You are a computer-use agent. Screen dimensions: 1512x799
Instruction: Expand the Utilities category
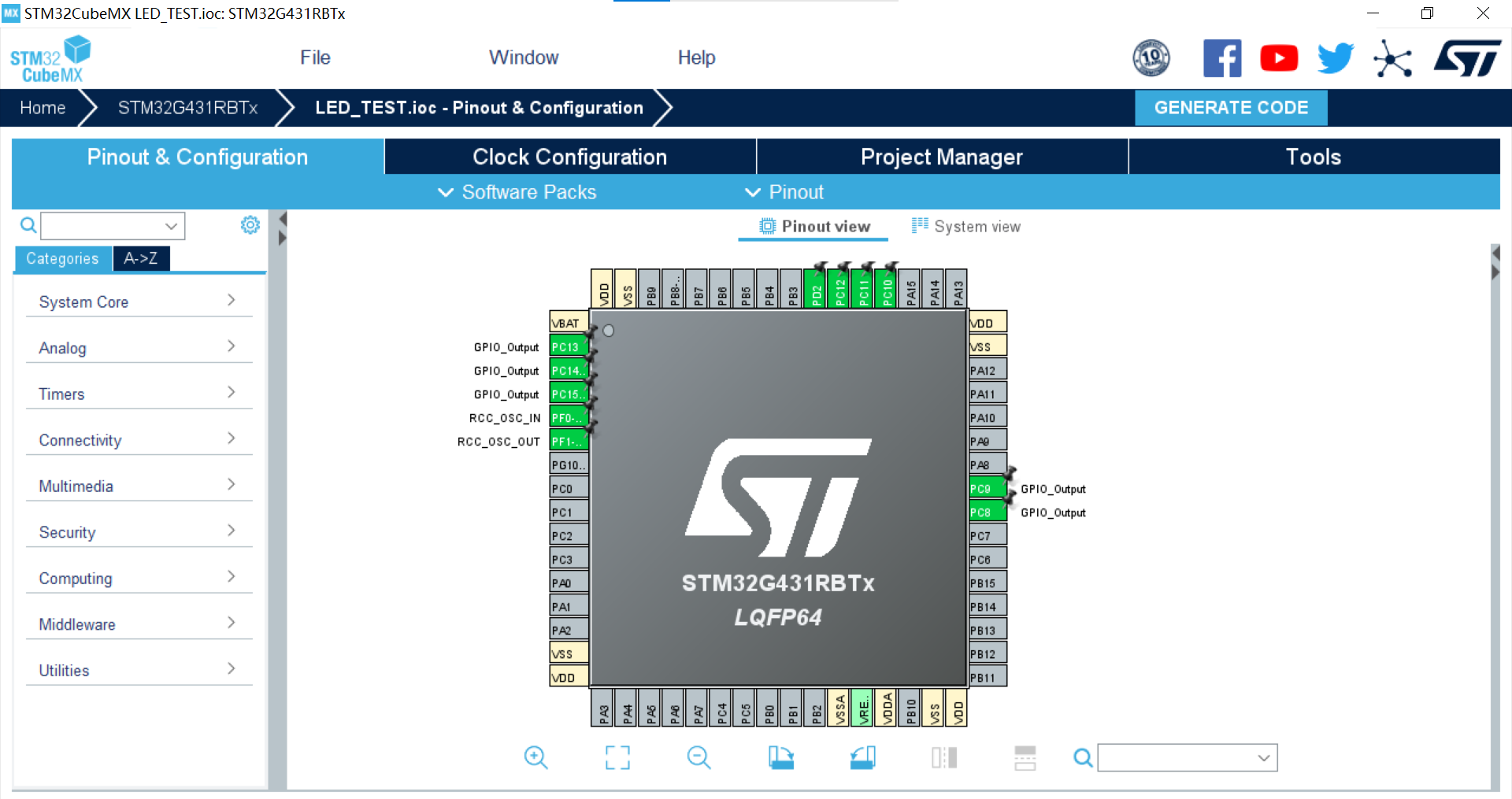tap(139, 670)
